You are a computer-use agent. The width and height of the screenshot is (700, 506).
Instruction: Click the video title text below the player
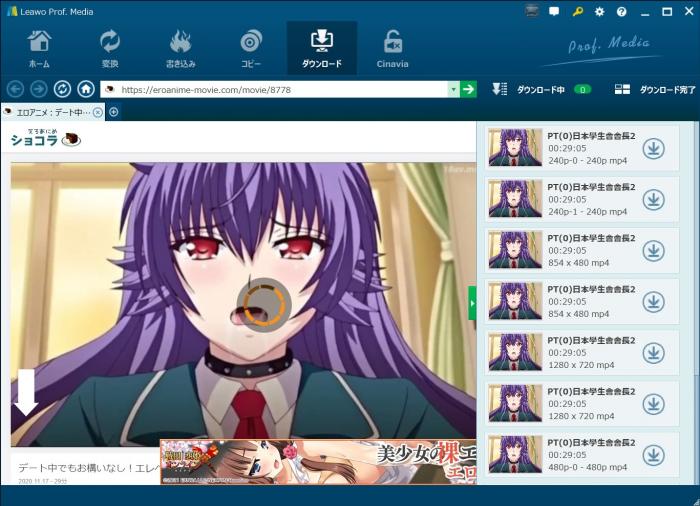[88, 468]
